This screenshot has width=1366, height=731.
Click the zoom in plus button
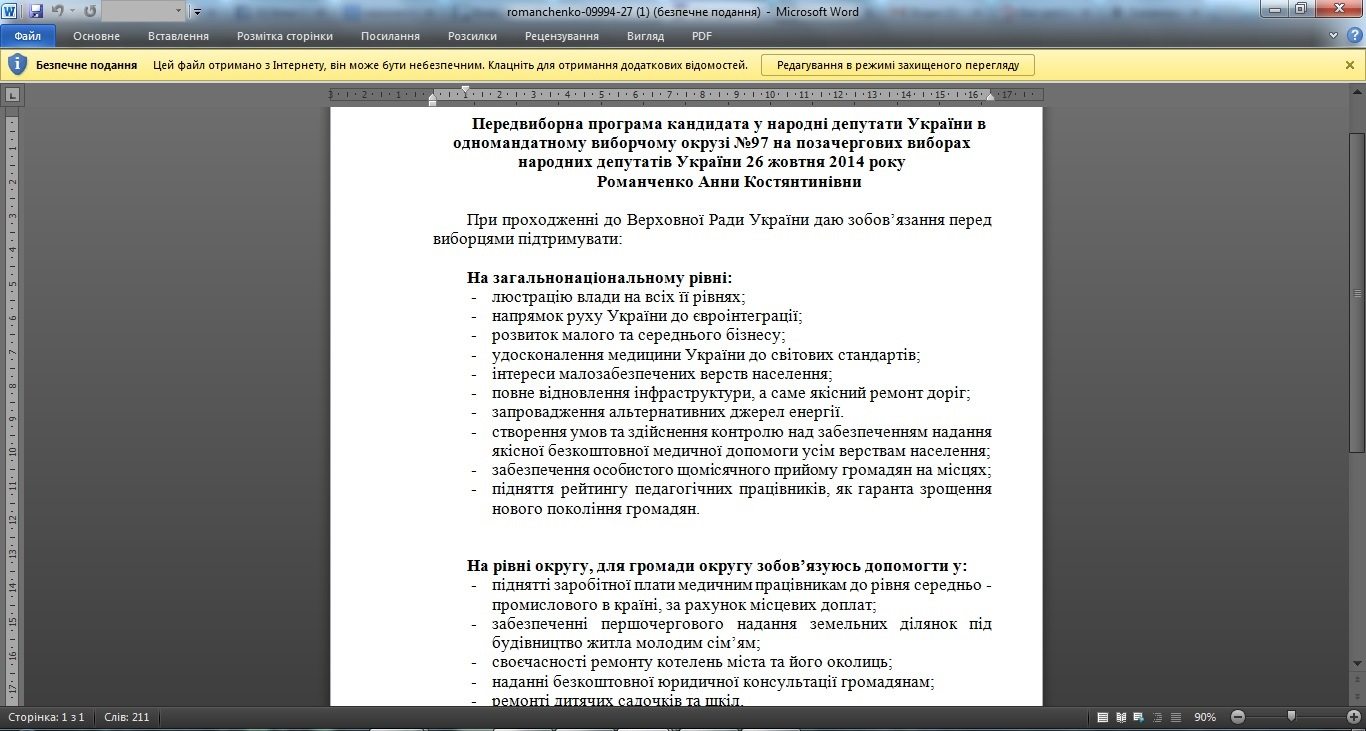coord(1354,717)
